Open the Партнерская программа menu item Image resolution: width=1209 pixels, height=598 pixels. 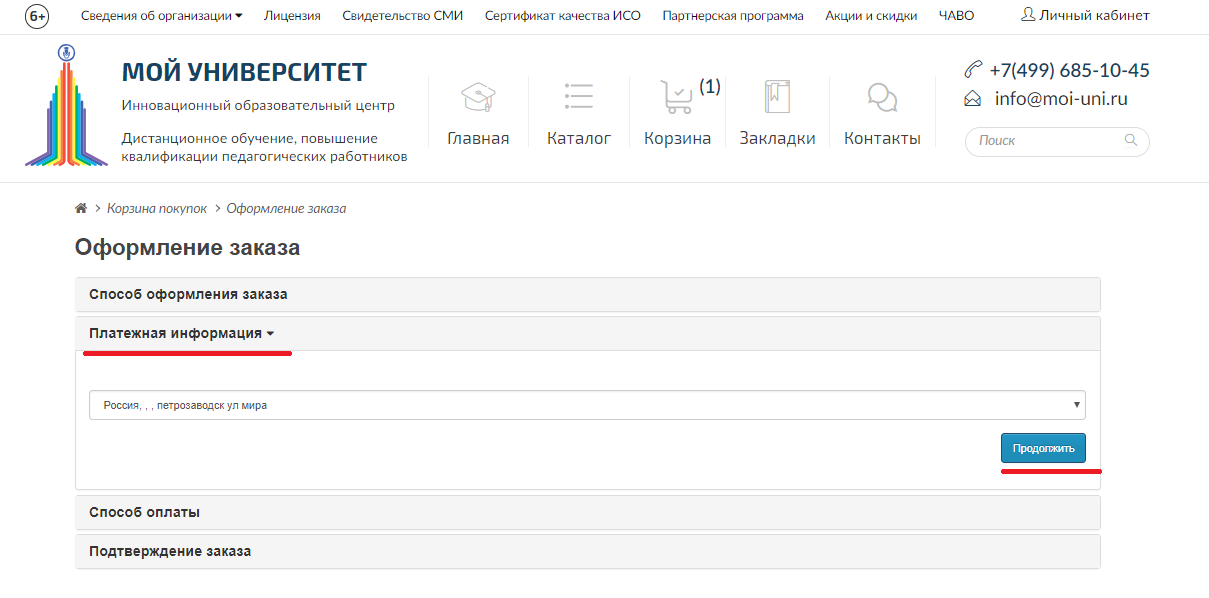732,16
